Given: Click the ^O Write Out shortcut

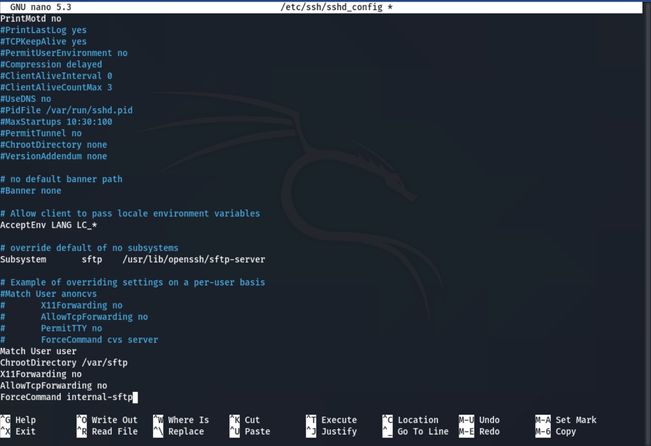Looking at the screenshot, I should coord(107,420).
